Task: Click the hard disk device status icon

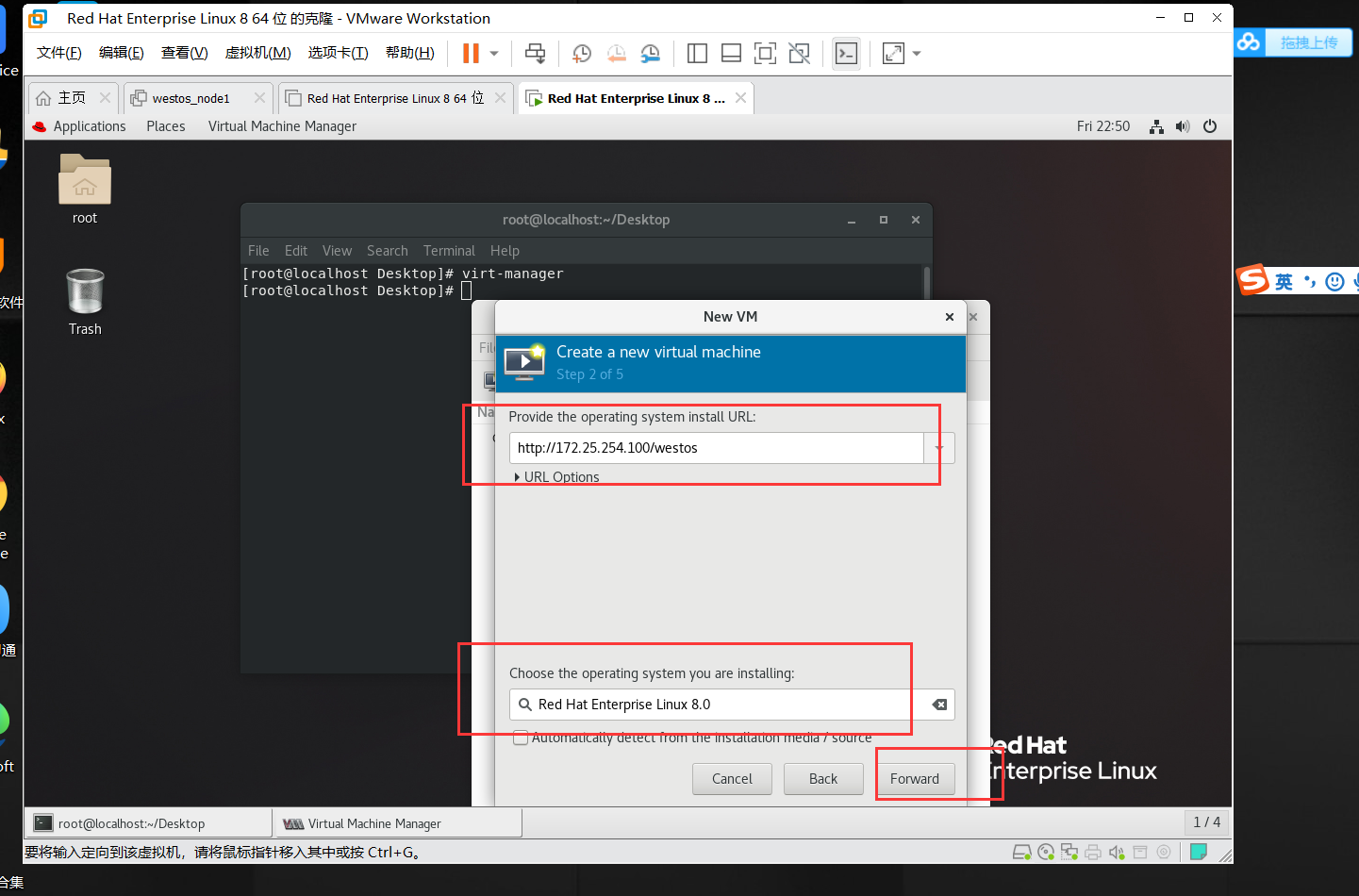Action: (x=1021, y=853)
